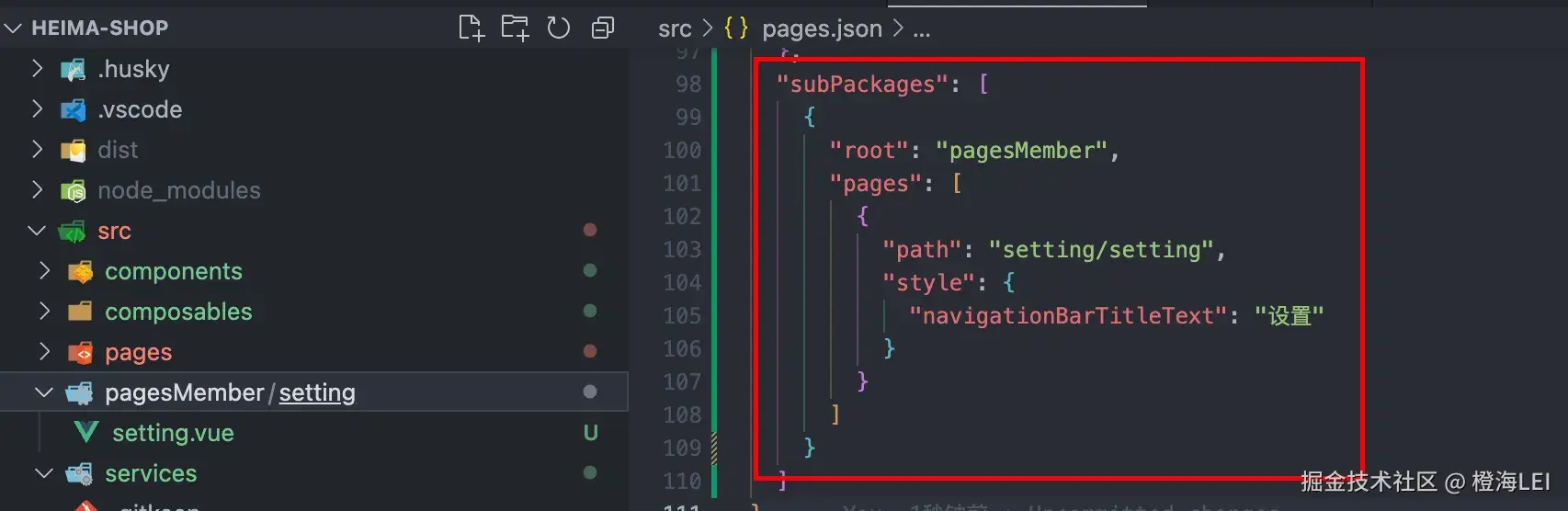Click the "path" key in editor
1568x511 pixels.
(x=922, y=250)
